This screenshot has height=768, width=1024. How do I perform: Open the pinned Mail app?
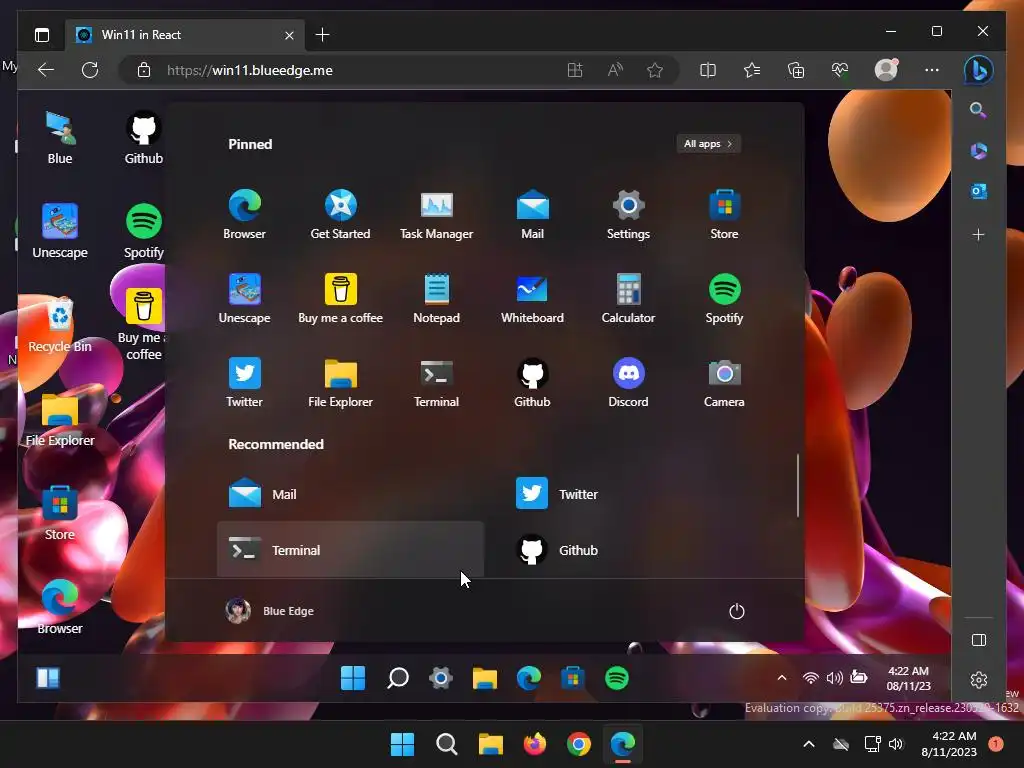(532, 214)
